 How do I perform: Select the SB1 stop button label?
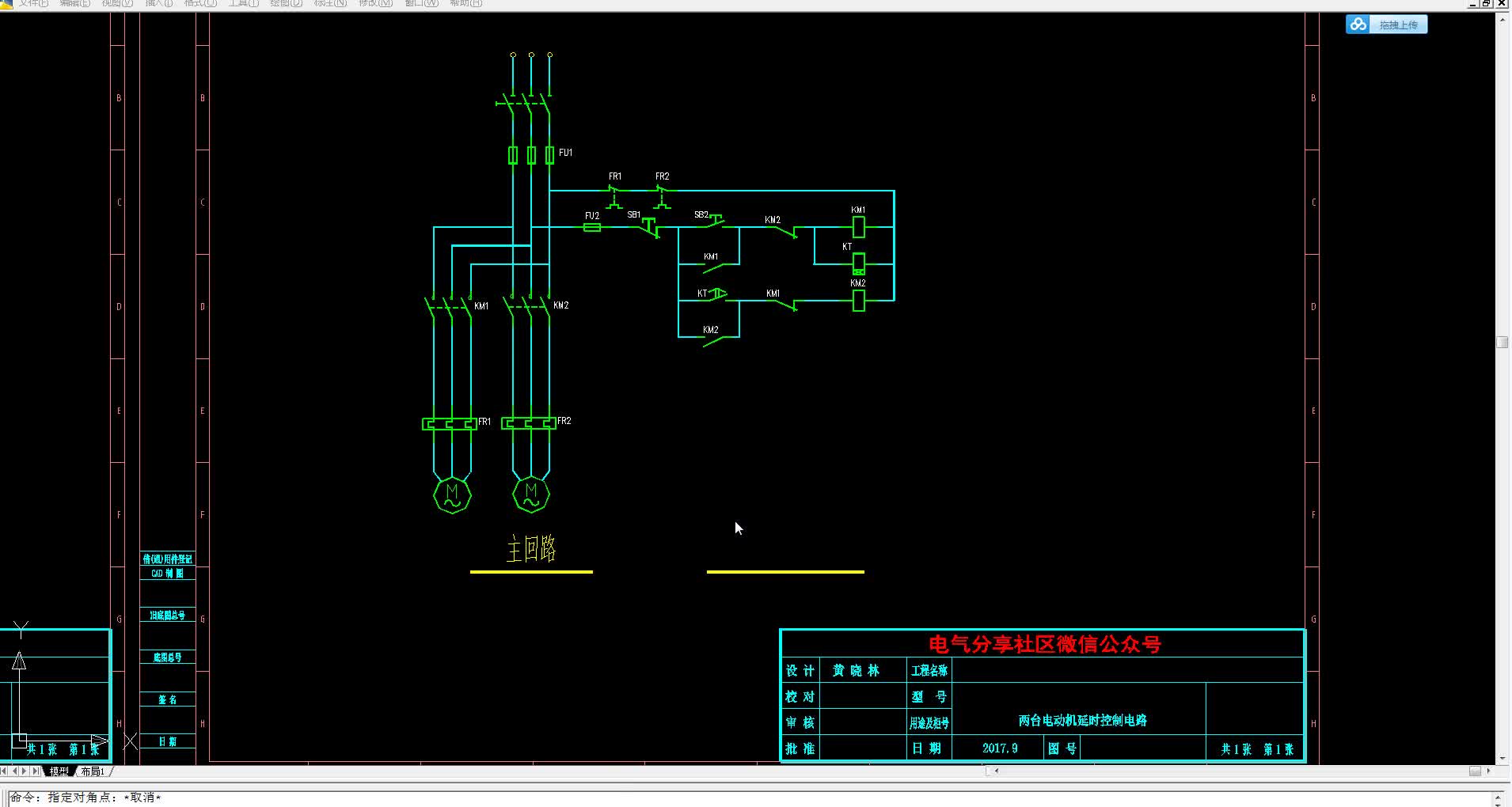coord(633,214)
